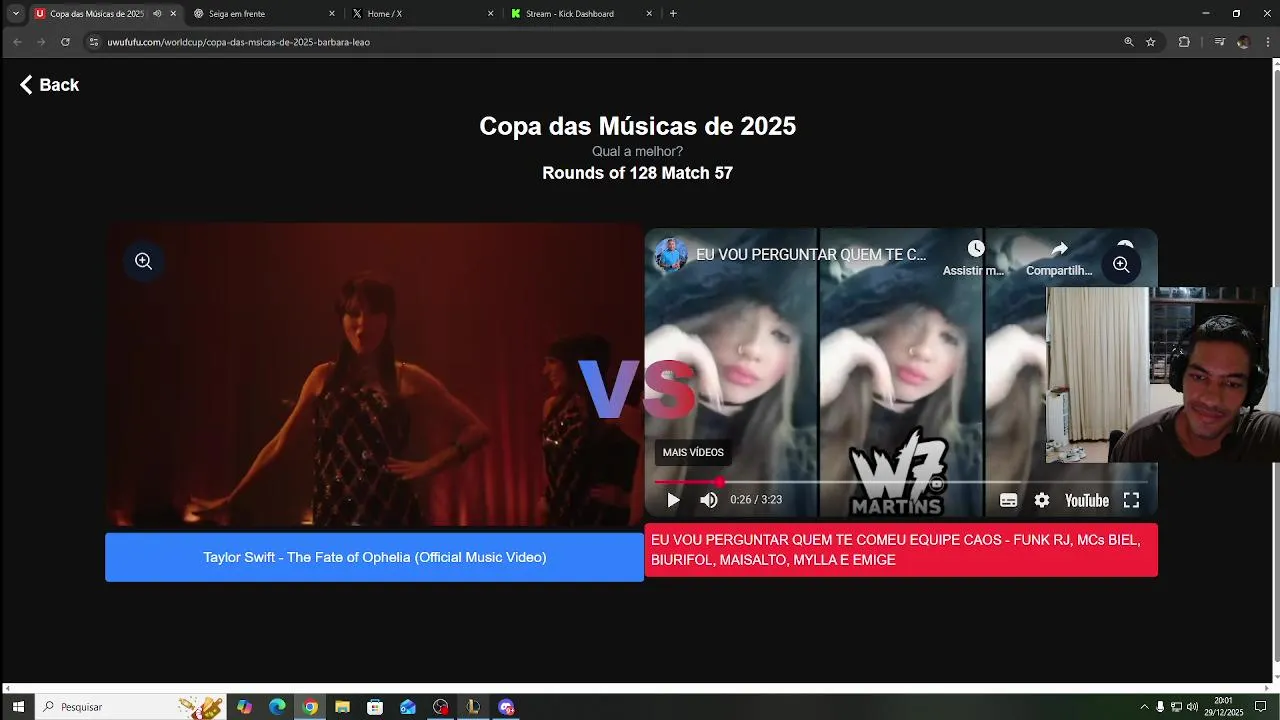
Task: Reload the page
Action: click(x=65, y=42)
